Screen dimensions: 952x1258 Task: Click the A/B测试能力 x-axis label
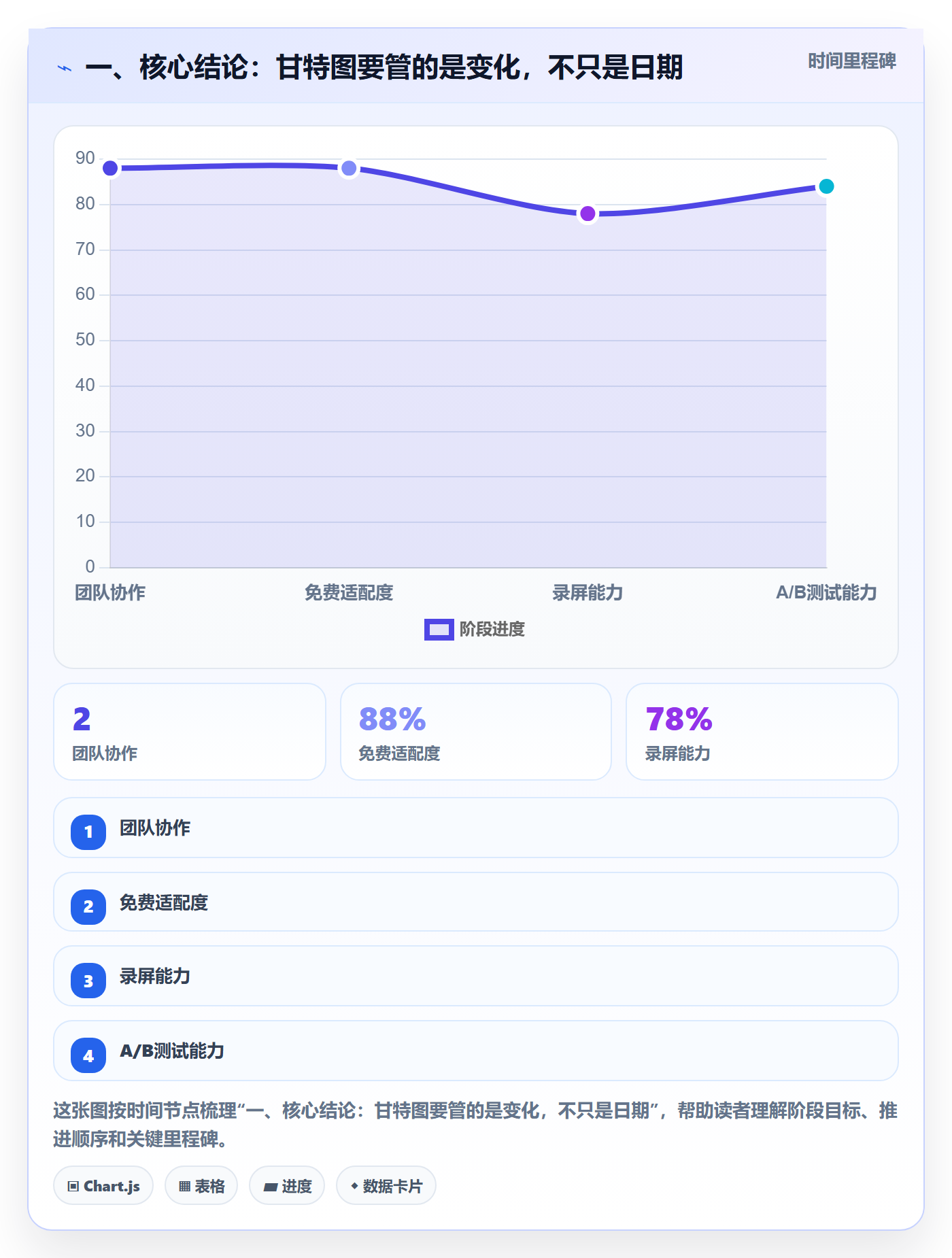click(x=826, y=593)
